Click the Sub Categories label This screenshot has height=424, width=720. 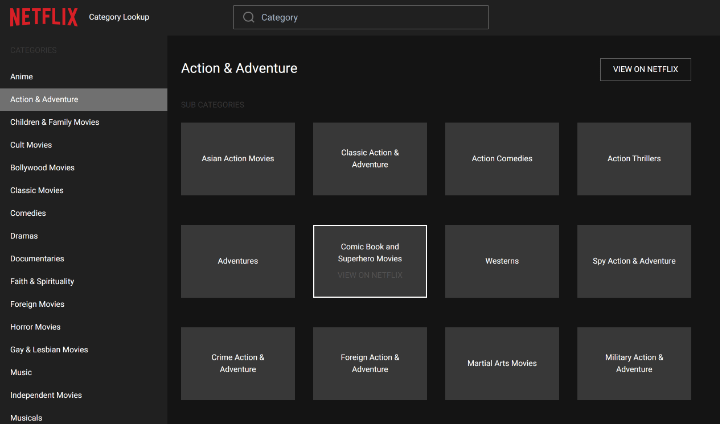pyautogui.click(x=213, y=105)
